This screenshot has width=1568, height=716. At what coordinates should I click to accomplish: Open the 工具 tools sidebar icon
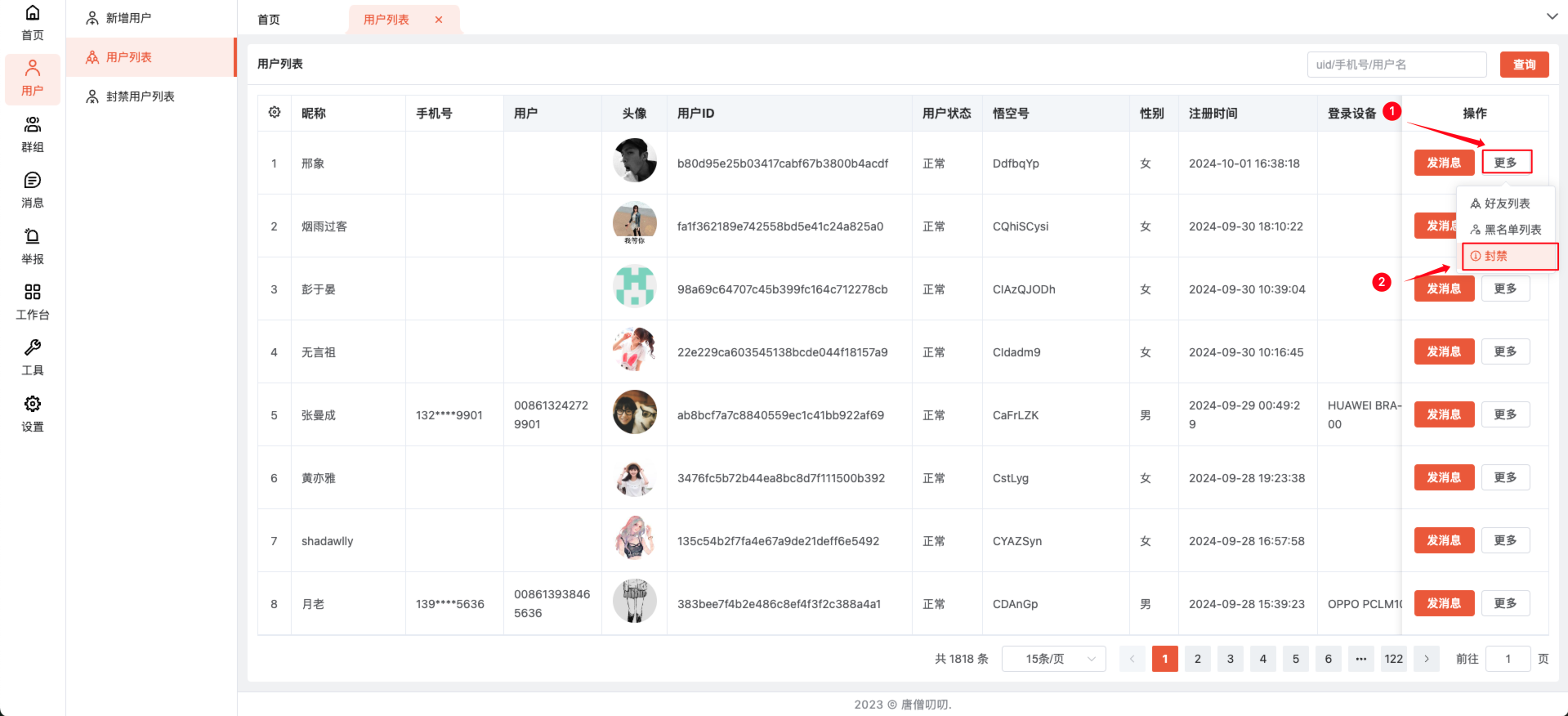tap(33, 358)
